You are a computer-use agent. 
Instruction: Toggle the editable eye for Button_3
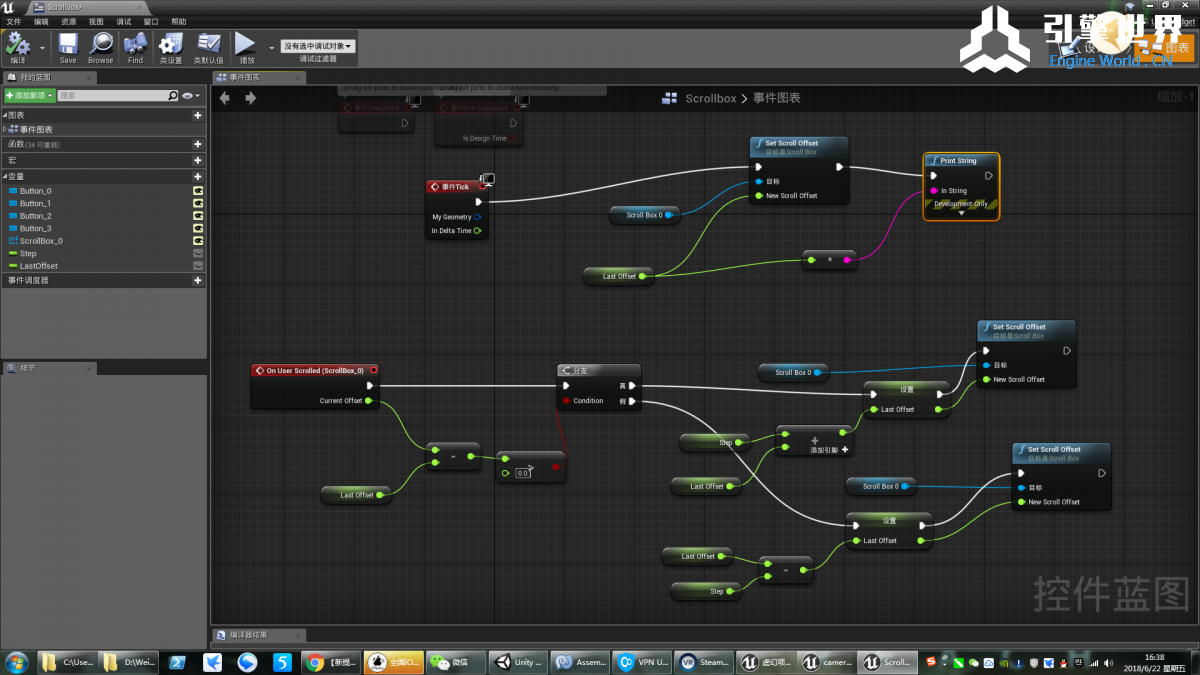point(197,228)
